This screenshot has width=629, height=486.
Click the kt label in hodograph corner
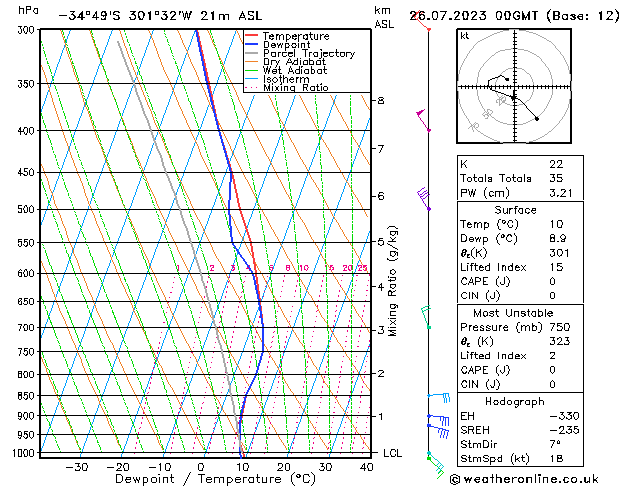465,36
